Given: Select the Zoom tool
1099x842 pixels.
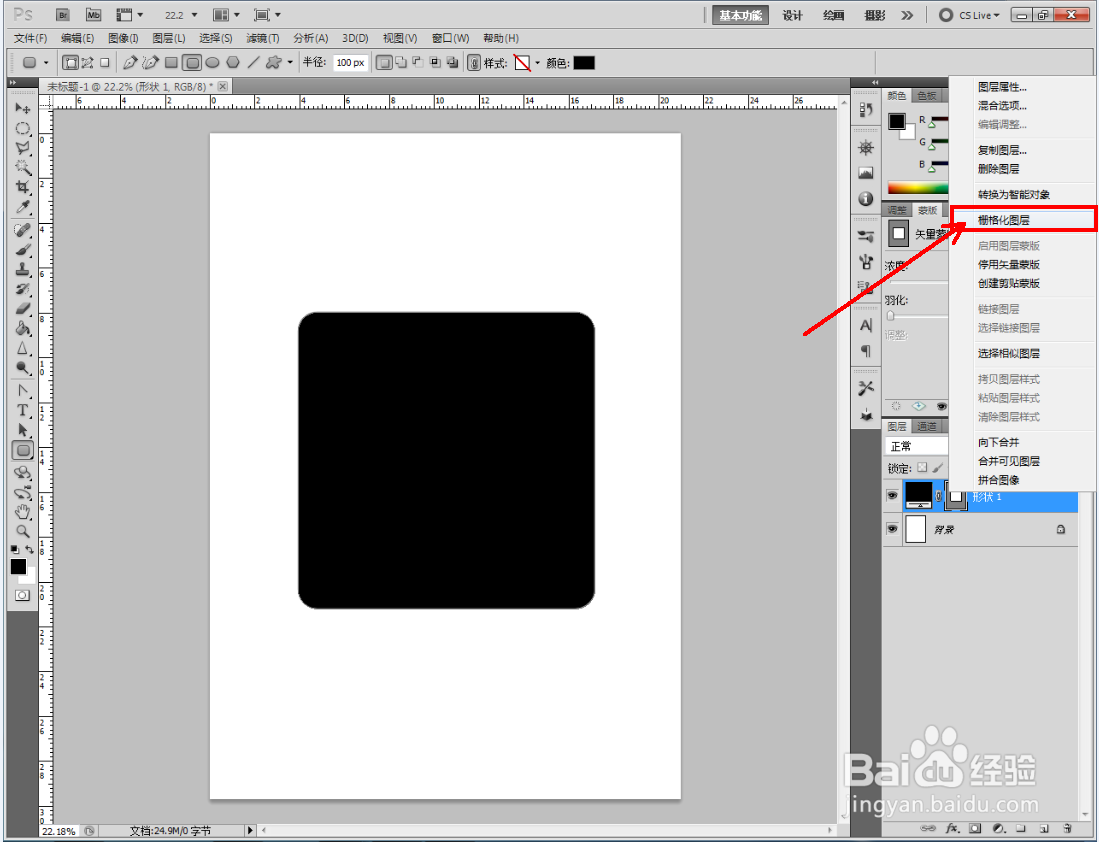Looking at the screenshot, I should click(x=22, y=531).
